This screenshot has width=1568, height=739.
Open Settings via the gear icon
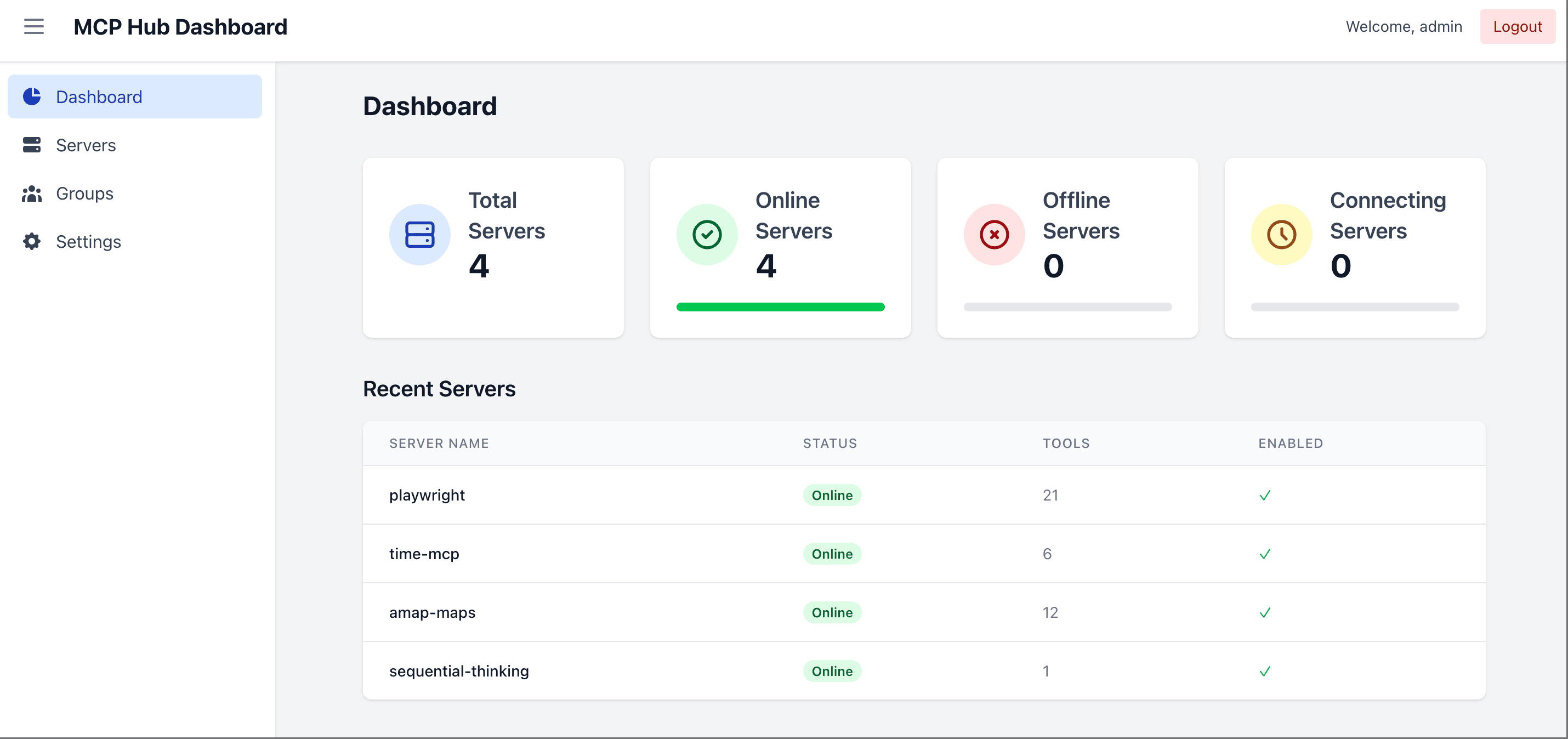pyautogui.click(x=31, y=241)
